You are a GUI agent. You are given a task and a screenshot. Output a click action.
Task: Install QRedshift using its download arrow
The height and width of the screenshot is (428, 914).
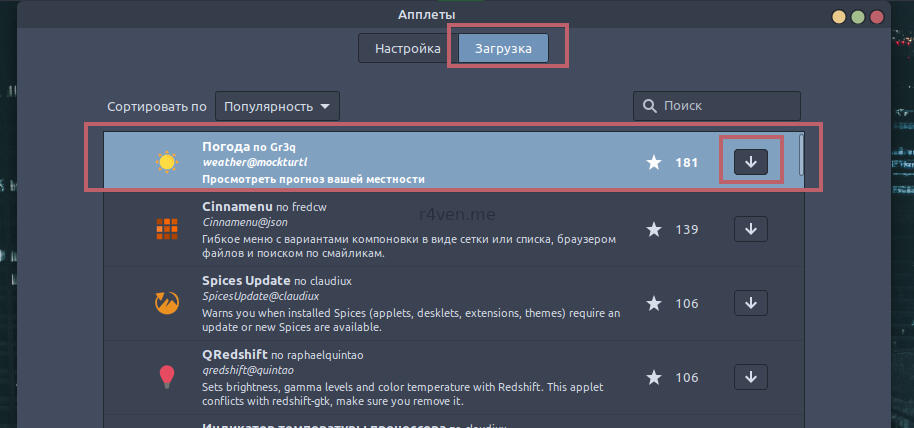tap(750, 377)
